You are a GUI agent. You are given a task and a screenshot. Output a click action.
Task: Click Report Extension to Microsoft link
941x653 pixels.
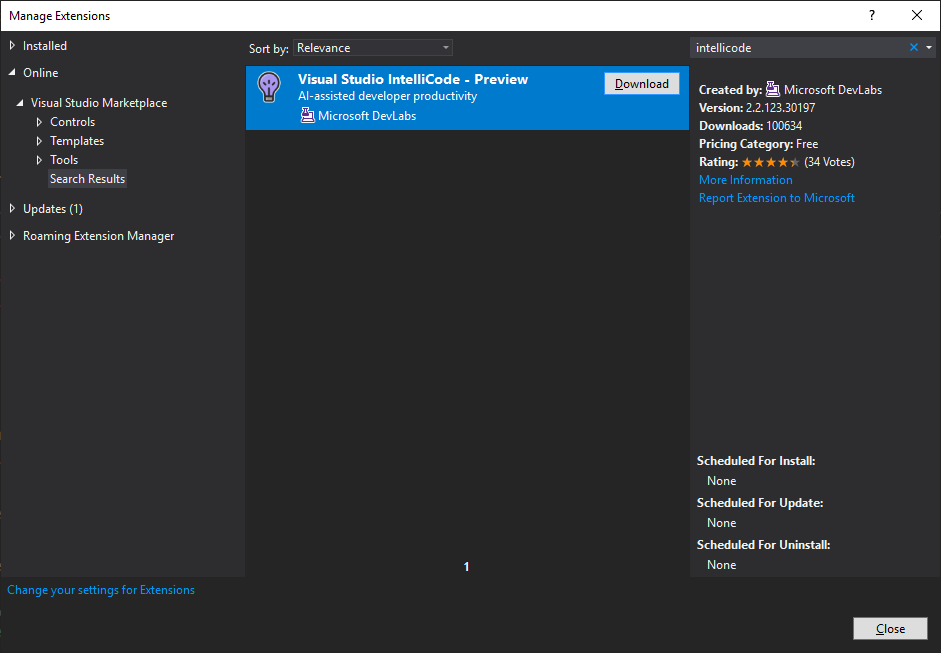pos(777,198)
